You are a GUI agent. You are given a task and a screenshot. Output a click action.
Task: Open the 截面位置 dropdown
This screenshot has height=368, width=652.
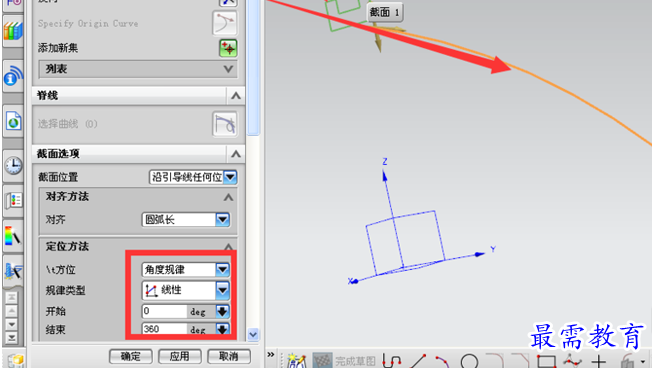230,177
